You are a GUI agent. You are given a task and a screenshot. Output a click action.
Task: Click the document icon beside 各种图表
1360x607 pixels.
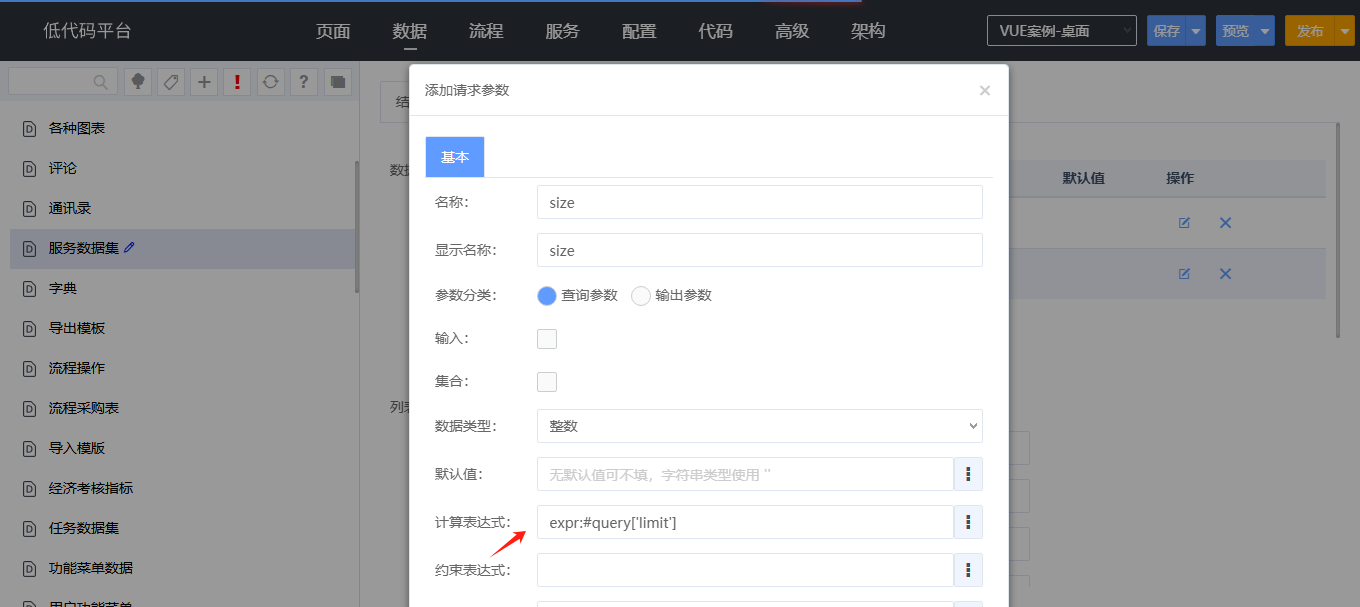pos(29,128)
